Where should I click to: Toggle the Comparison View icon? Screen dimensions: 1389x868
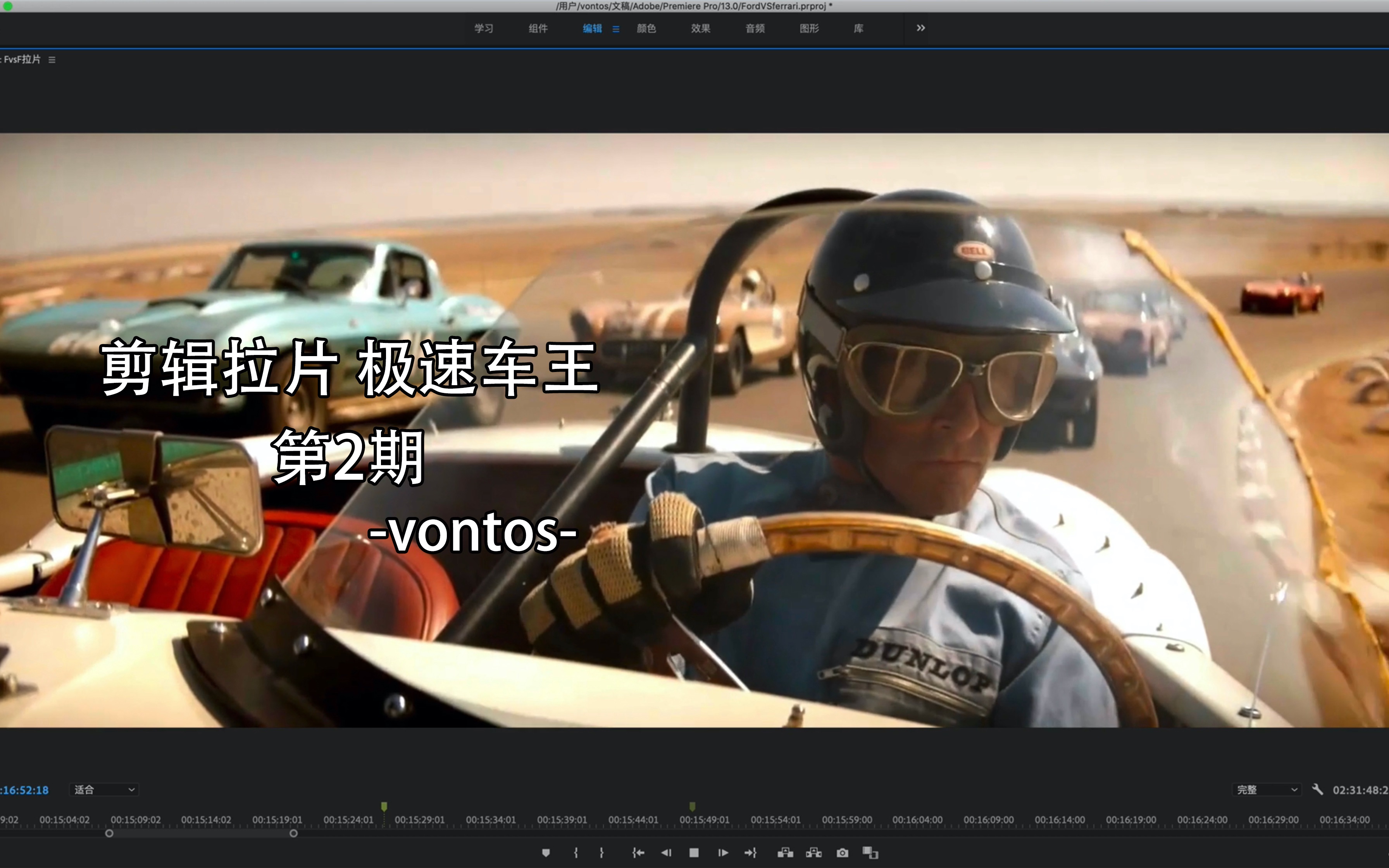click(870, 852)
